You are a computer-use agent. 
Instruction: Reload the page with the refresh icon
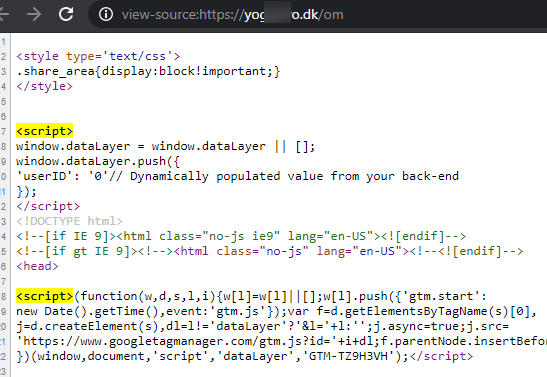coord(66,14)
